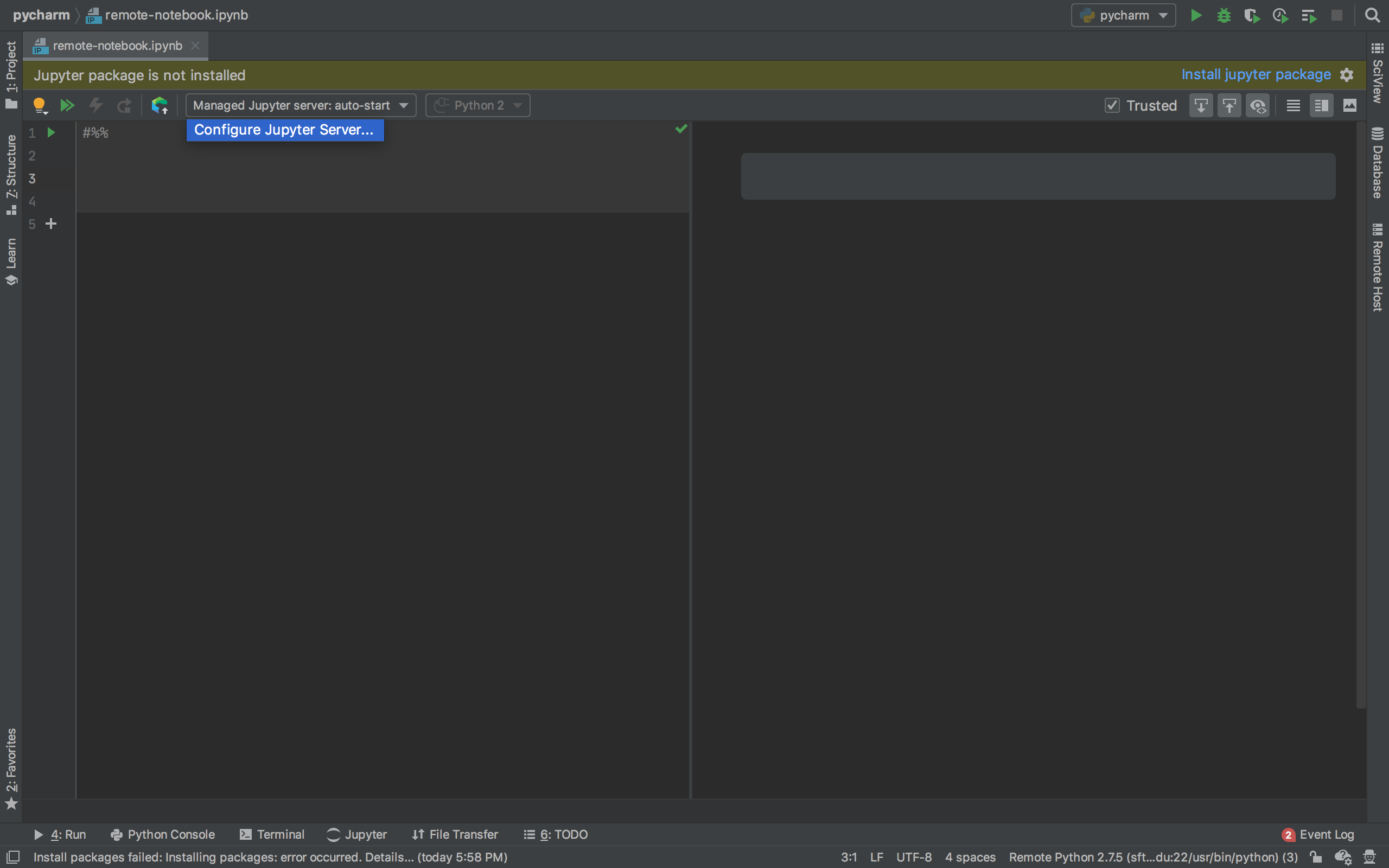
Task: Toggle the preview-in-browser eye icon
Action: coord(1258,106)
